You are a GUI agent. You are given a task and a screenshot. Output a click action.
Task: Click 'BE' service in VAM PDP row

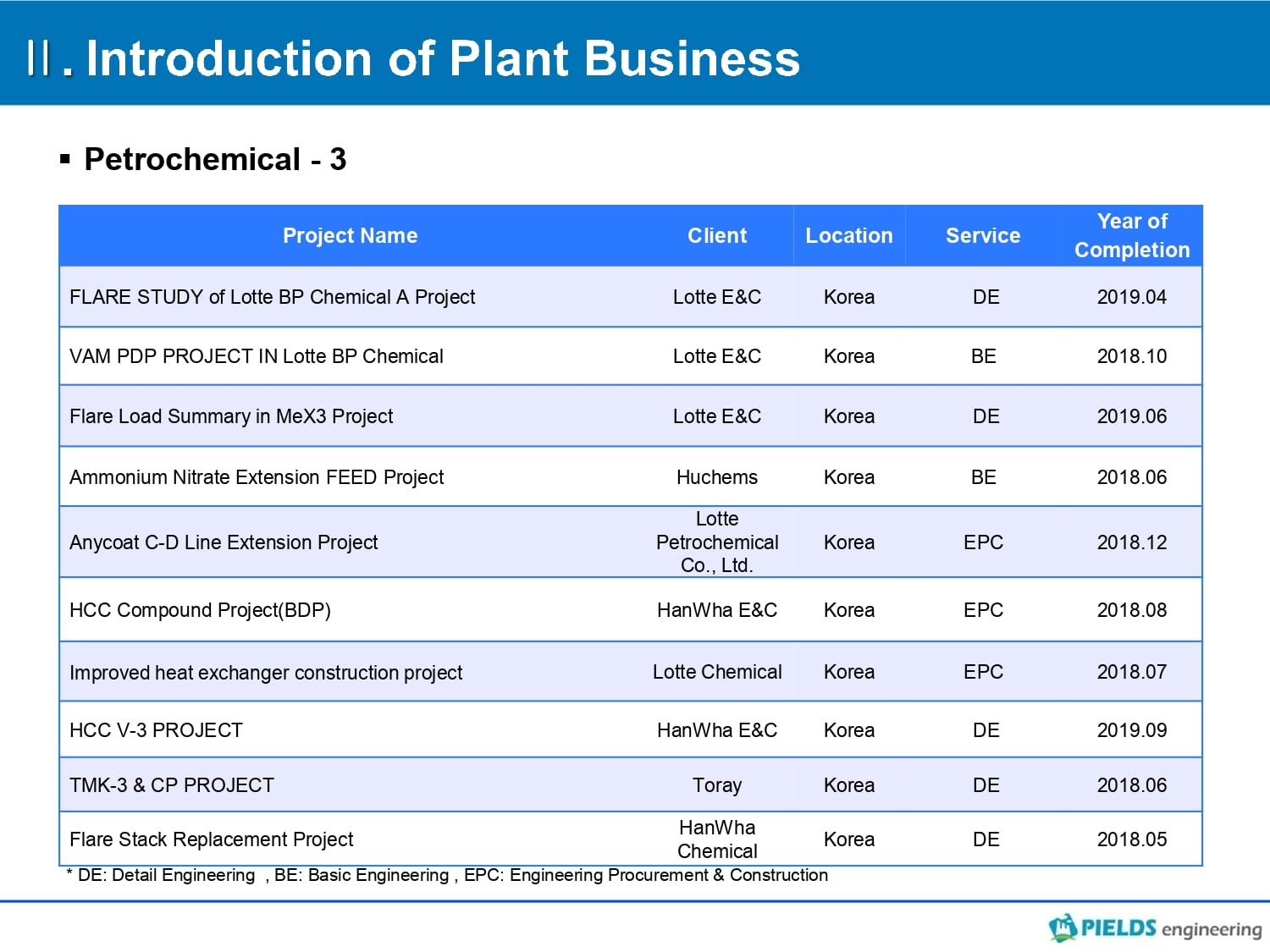pos(983,356)
